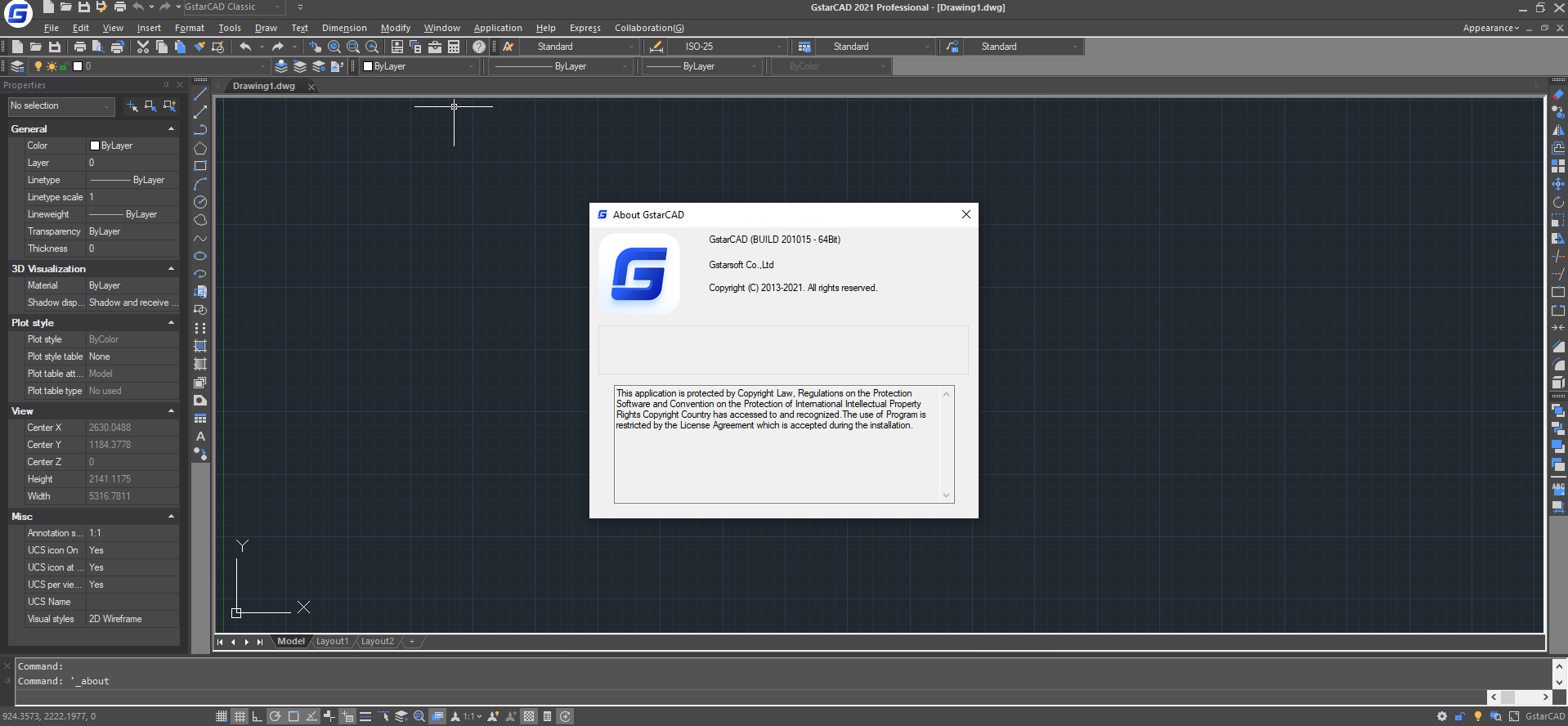The image size is (1568, 726).
Task: Click the Print icon in standard toolbar
Action: coord(80,47)
